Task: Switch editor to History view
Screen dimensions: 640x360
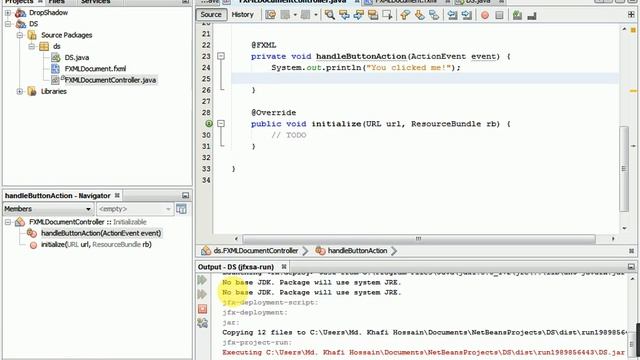Action: coord(242,15)
